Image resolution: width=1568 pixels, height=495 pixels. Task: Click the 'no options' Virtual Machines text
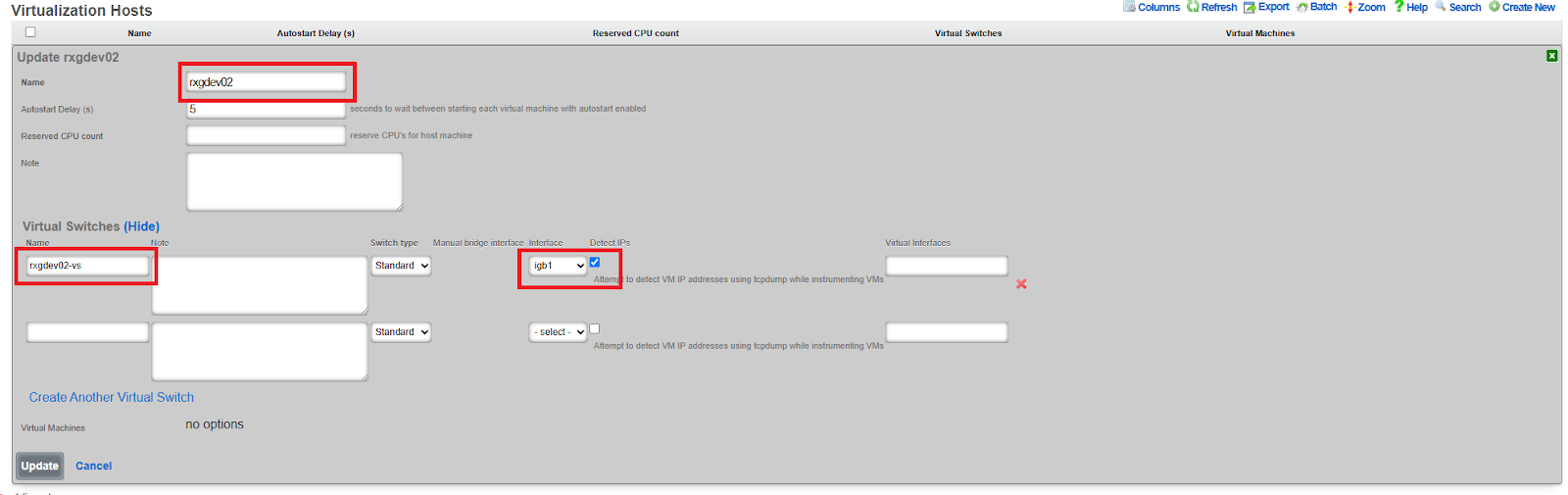(215, 424)
